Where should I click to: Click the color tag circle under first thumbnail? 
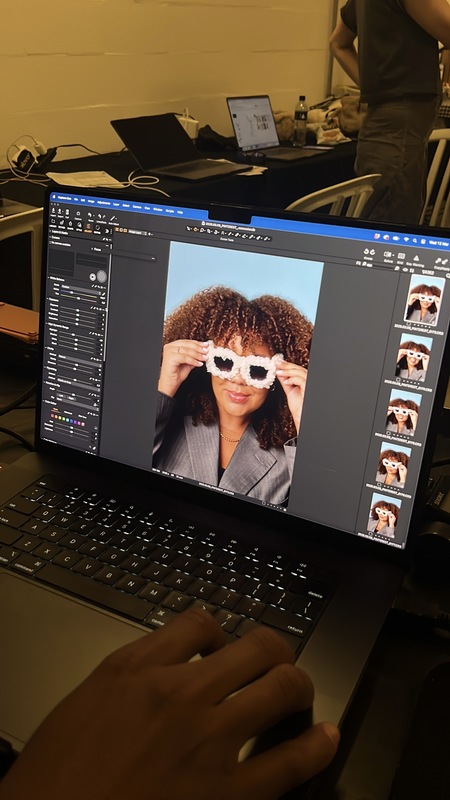tap(409, 324)
